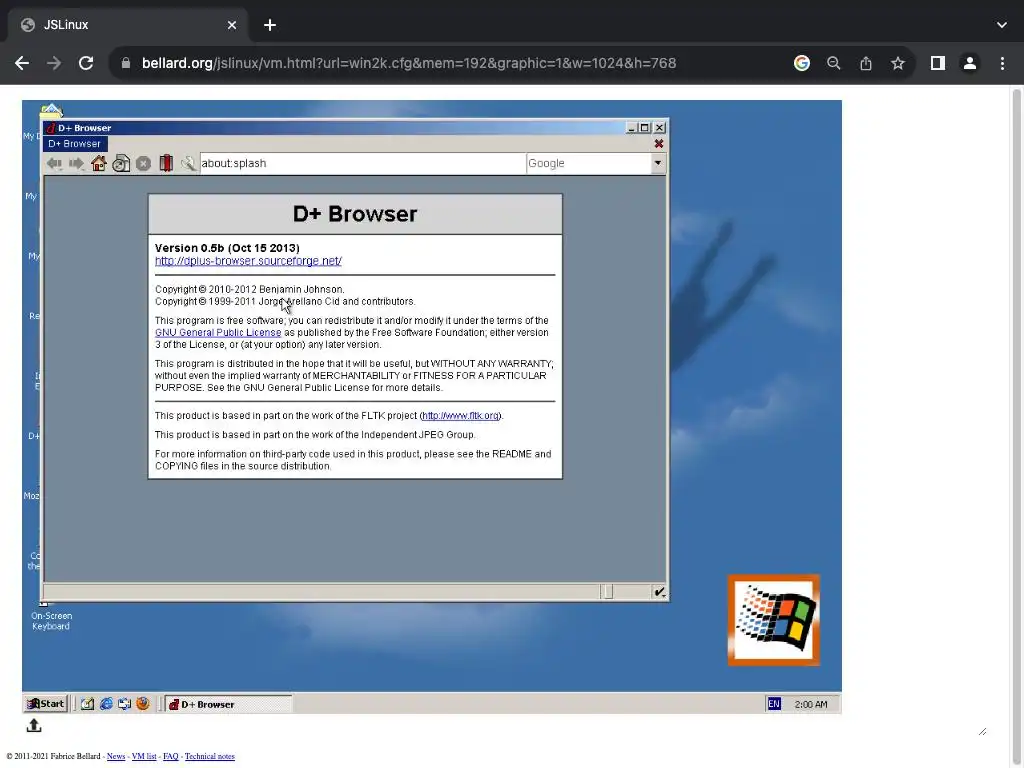Open the Chrome profile avatar
The height and width of the screenshot is (768, 1024).
pyautogui.click(x=970, y=63)
